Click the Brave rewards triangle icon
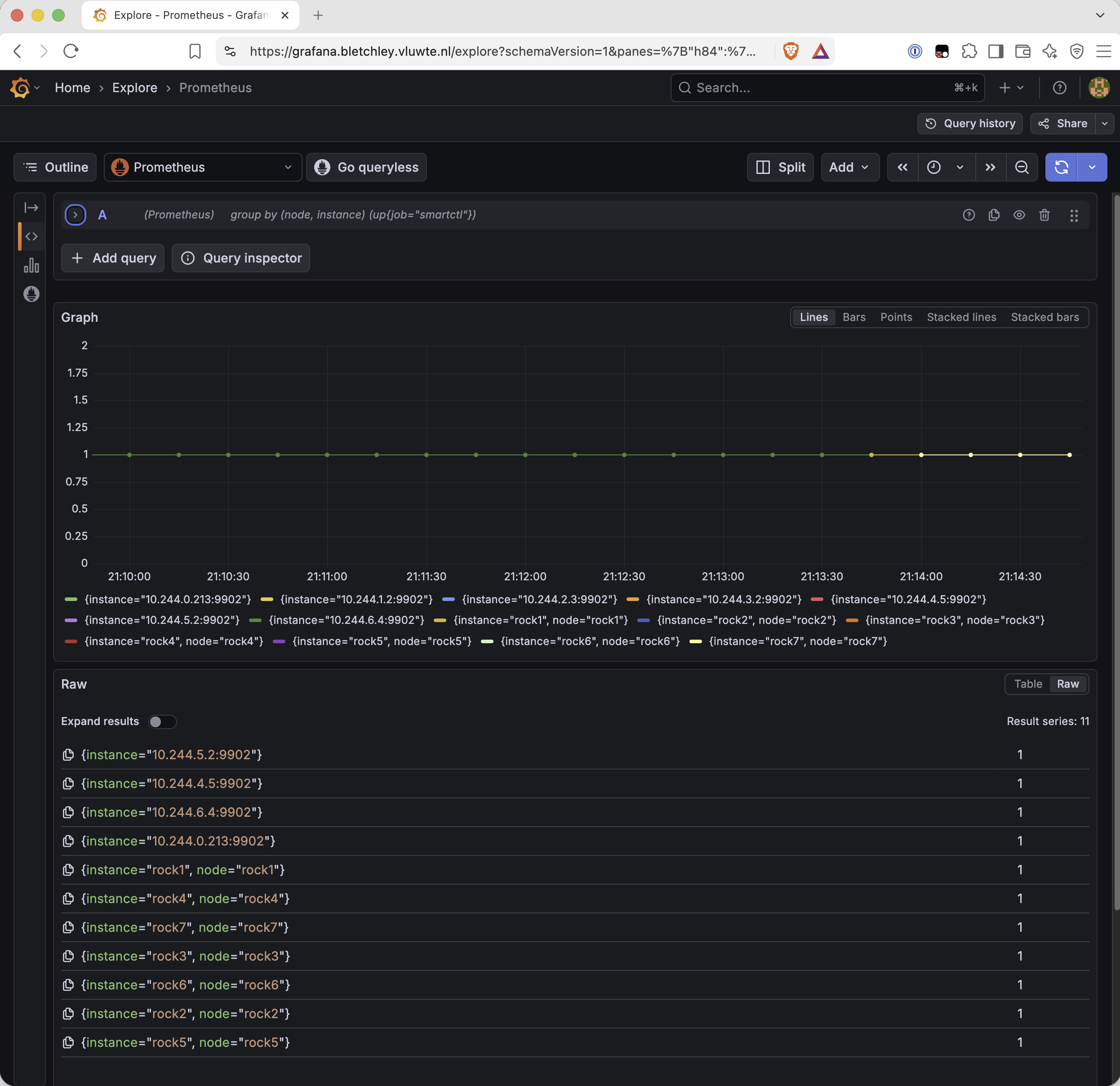This screenshot has height=1086, width=1120. point(820,51)
